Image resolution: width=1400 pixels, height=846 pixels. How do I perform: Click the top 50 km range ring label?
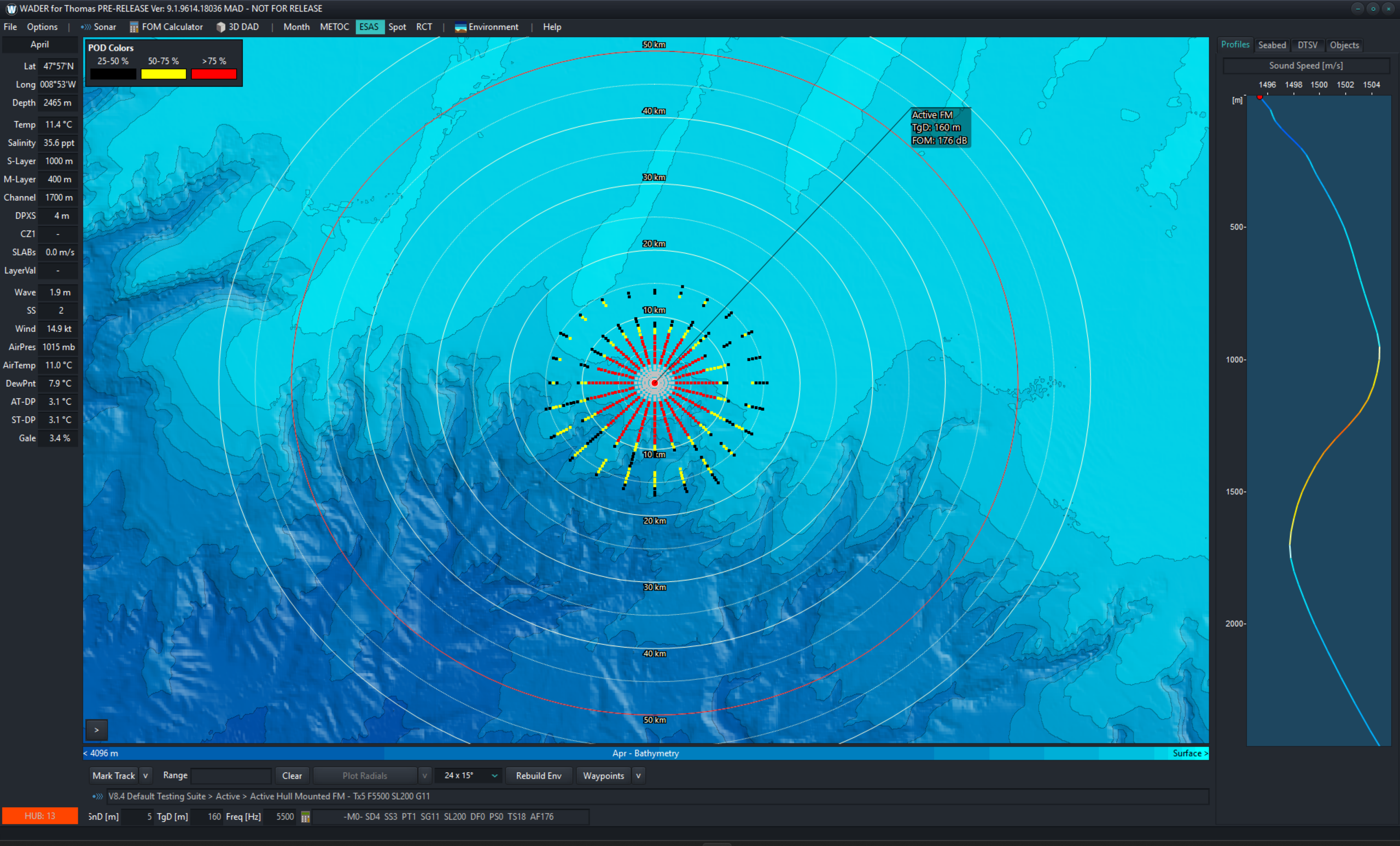coord(654,44)
